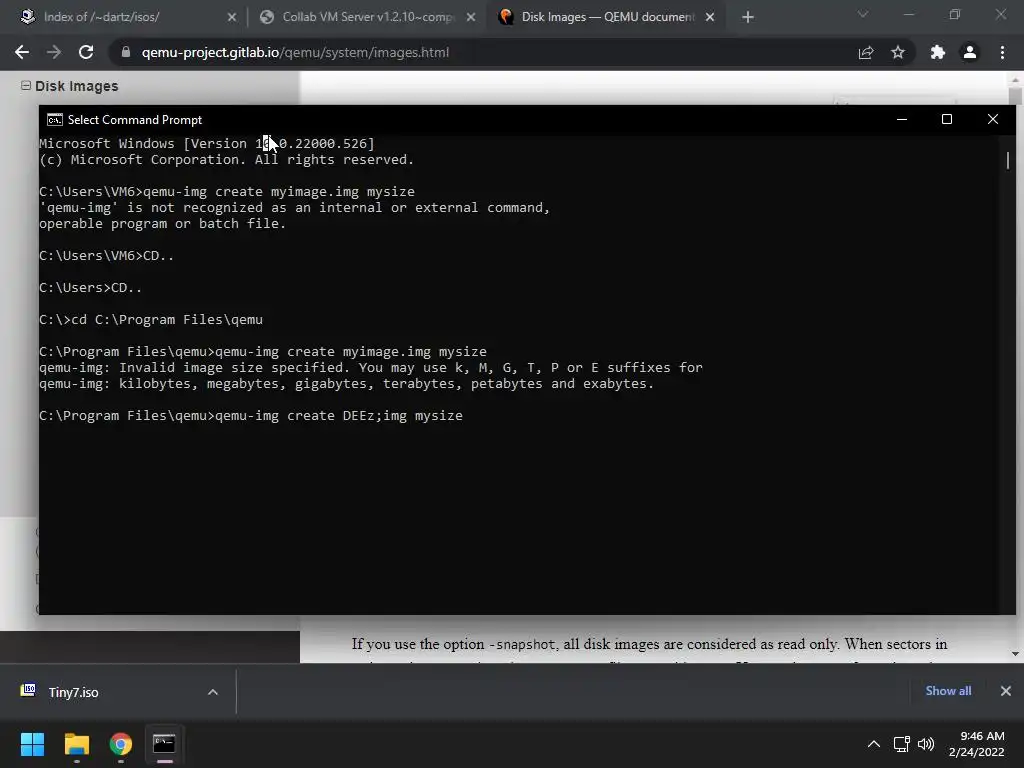Viewport: 1024px width, 768px height.
Task: Open the Windows Start menu
Action: point(32,744)
